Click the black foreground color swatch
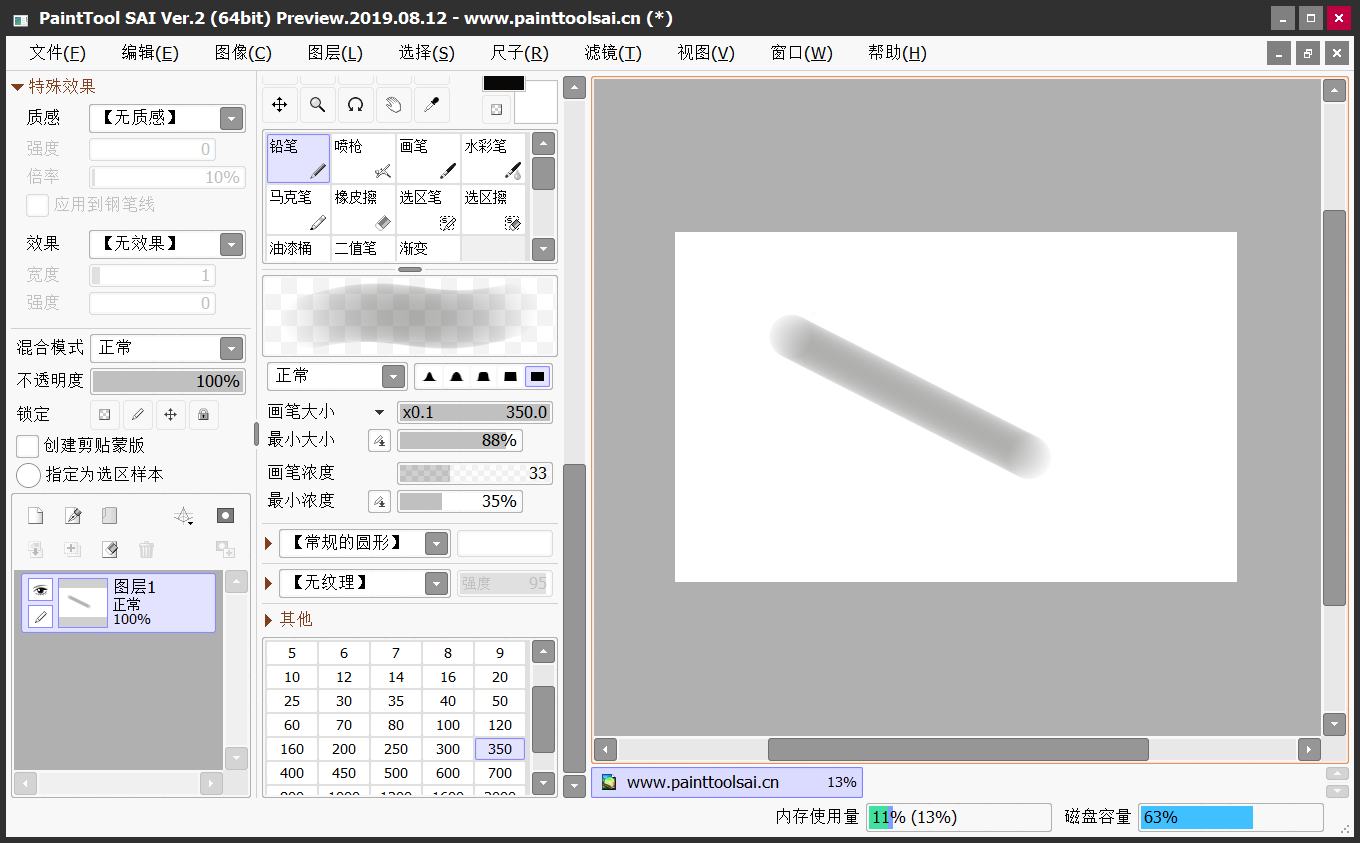 504,84
